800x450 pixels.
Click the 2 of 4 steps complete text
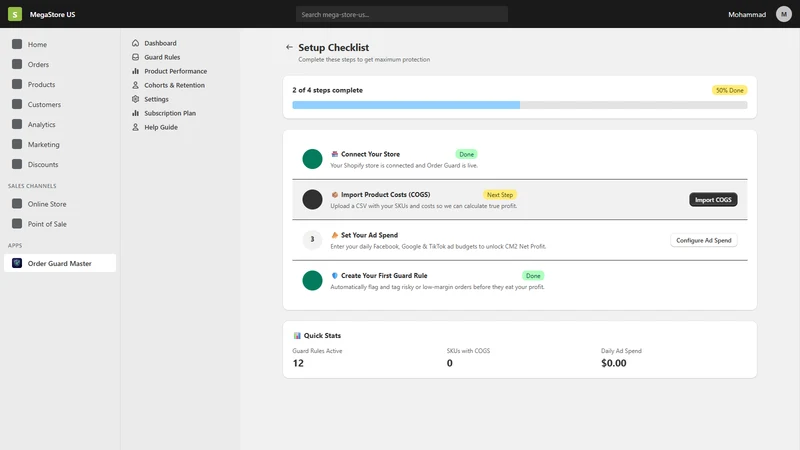click(x=328, y=90)
